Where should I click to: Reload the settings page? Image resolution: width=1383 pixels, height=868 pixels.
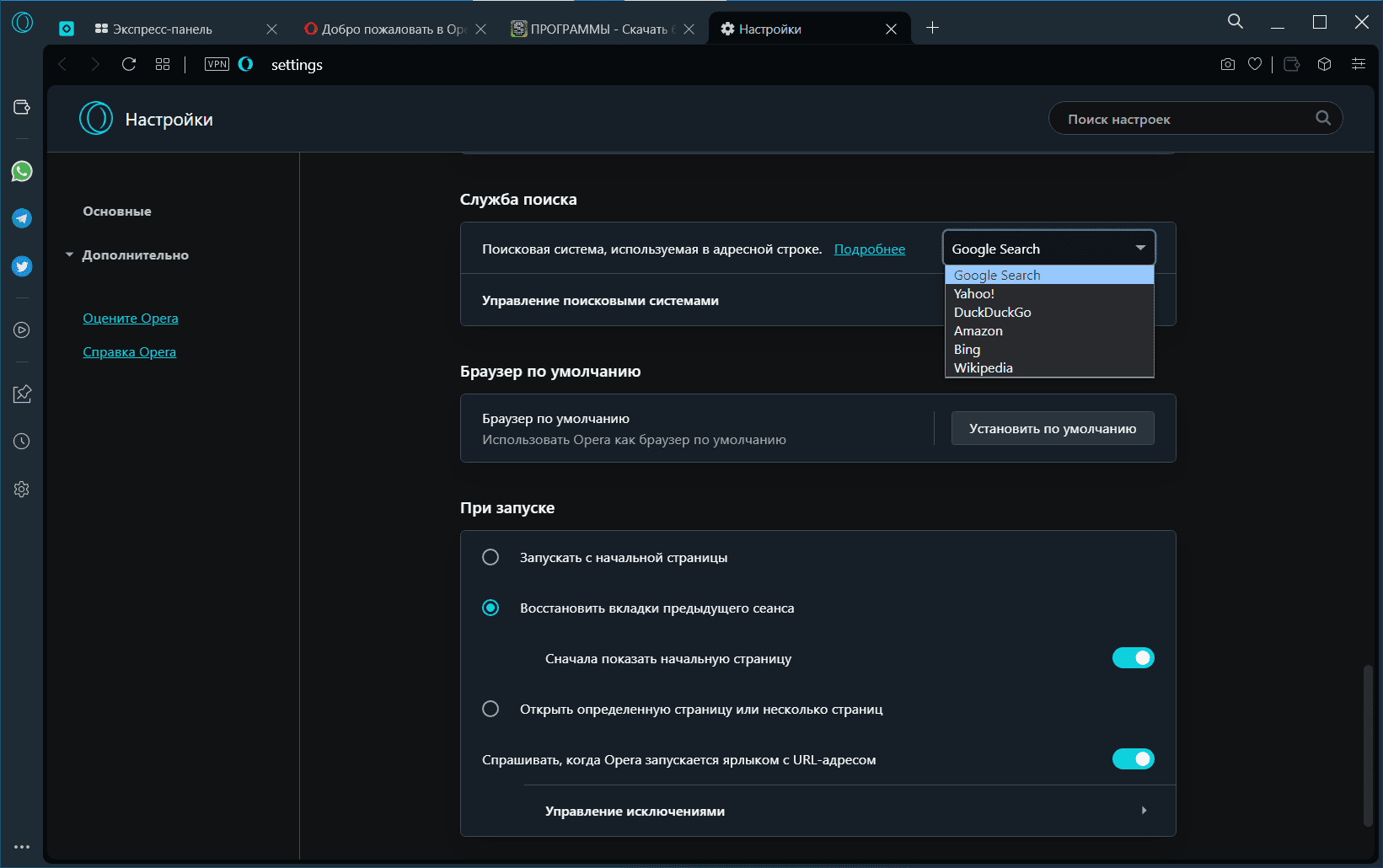point(129,64)
